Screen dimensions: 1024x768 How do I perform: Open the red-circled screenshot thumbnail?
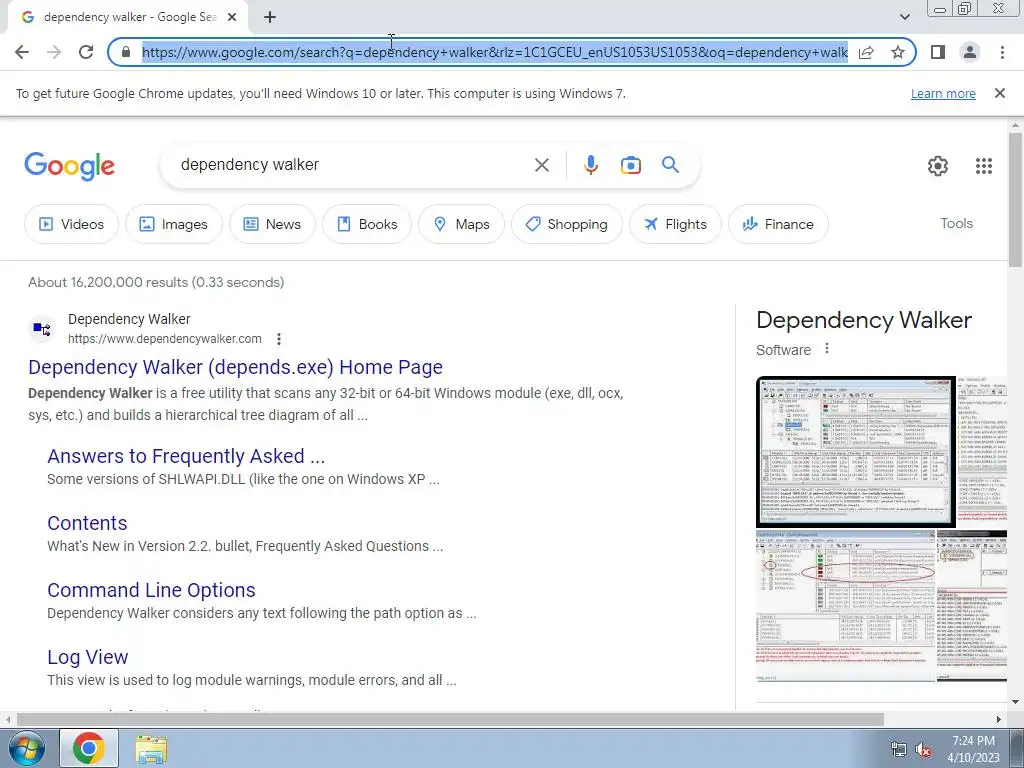click(x=846, y=605)
